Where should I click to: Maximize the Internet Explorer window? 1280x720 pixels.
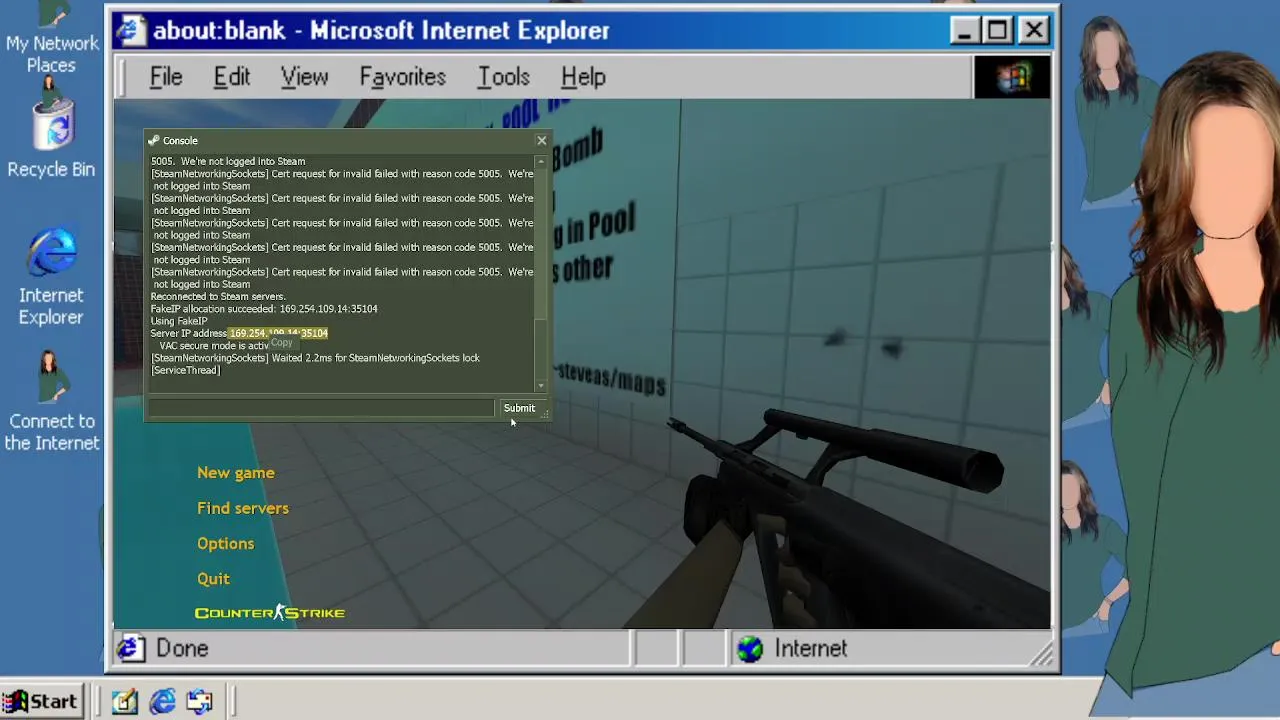tap(998, 31)
